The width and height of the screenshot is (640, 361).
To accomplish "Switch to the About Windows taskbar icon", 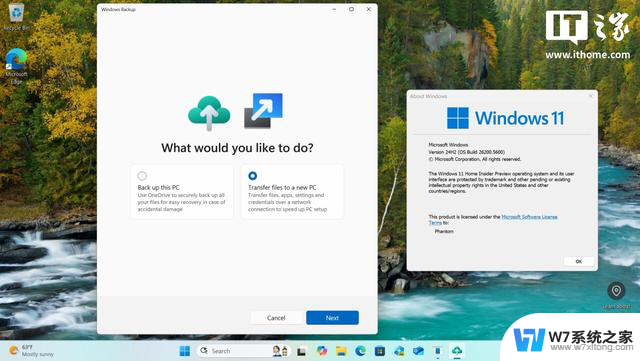I will pos(438,351).
